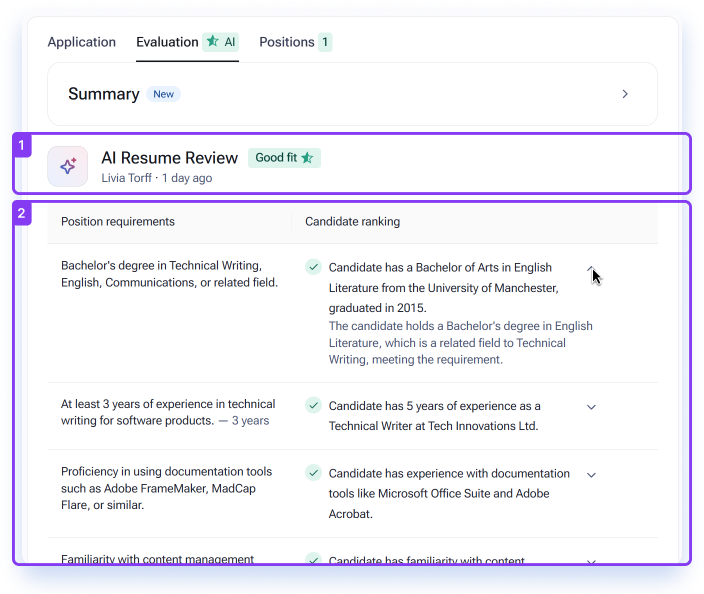Viewport: 704px width, 594px height.
Task: Click the Candidate ranking column header
Action: [352, 222]
